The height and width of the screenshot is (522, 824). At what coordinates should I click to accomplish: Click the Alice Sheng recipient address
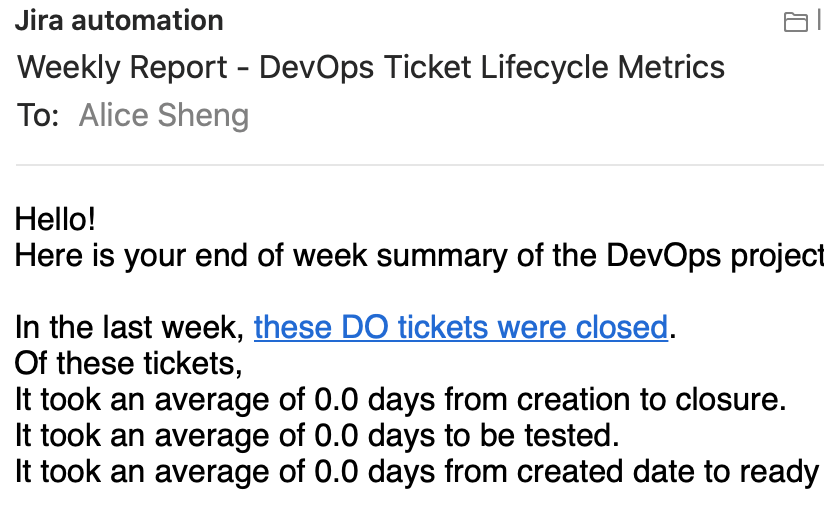coord(163,115)
